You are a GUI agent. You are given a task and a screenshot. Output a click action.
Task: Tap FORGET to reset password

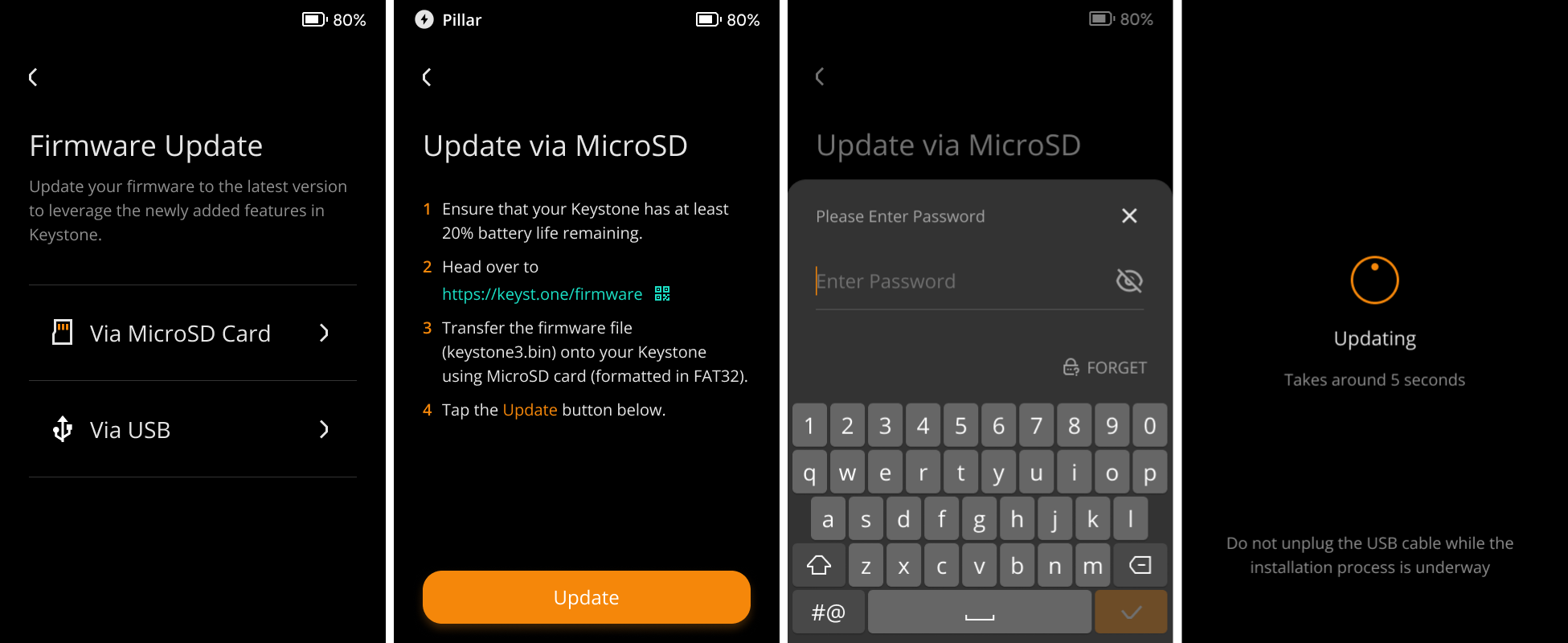click(1105, 367)
